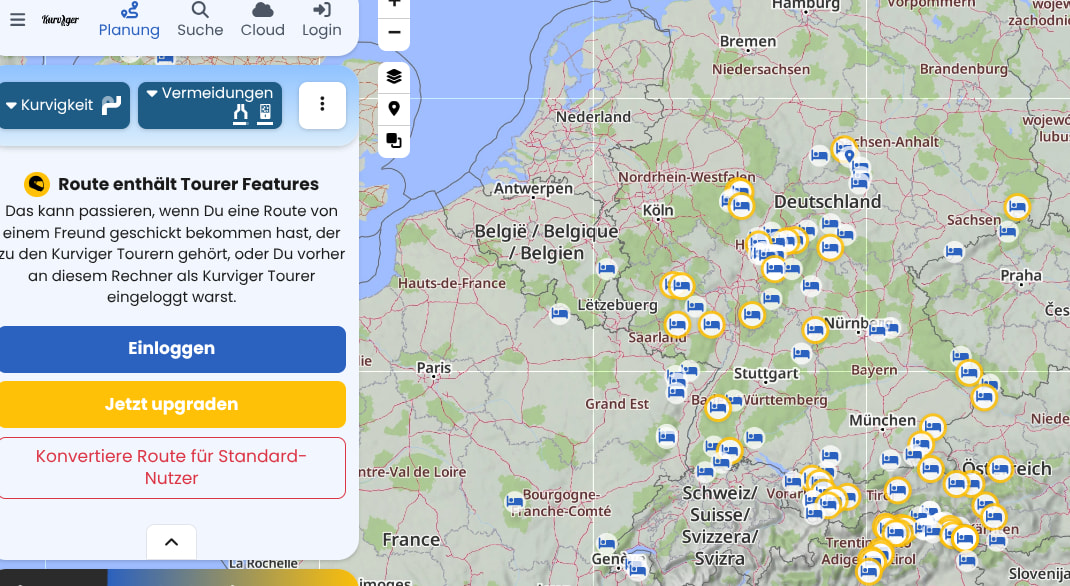The height and width of the screenshot is (586, 1070).
Task: Open the hamburger main menu
Action: pyautogui.click(x=17, y=20)
